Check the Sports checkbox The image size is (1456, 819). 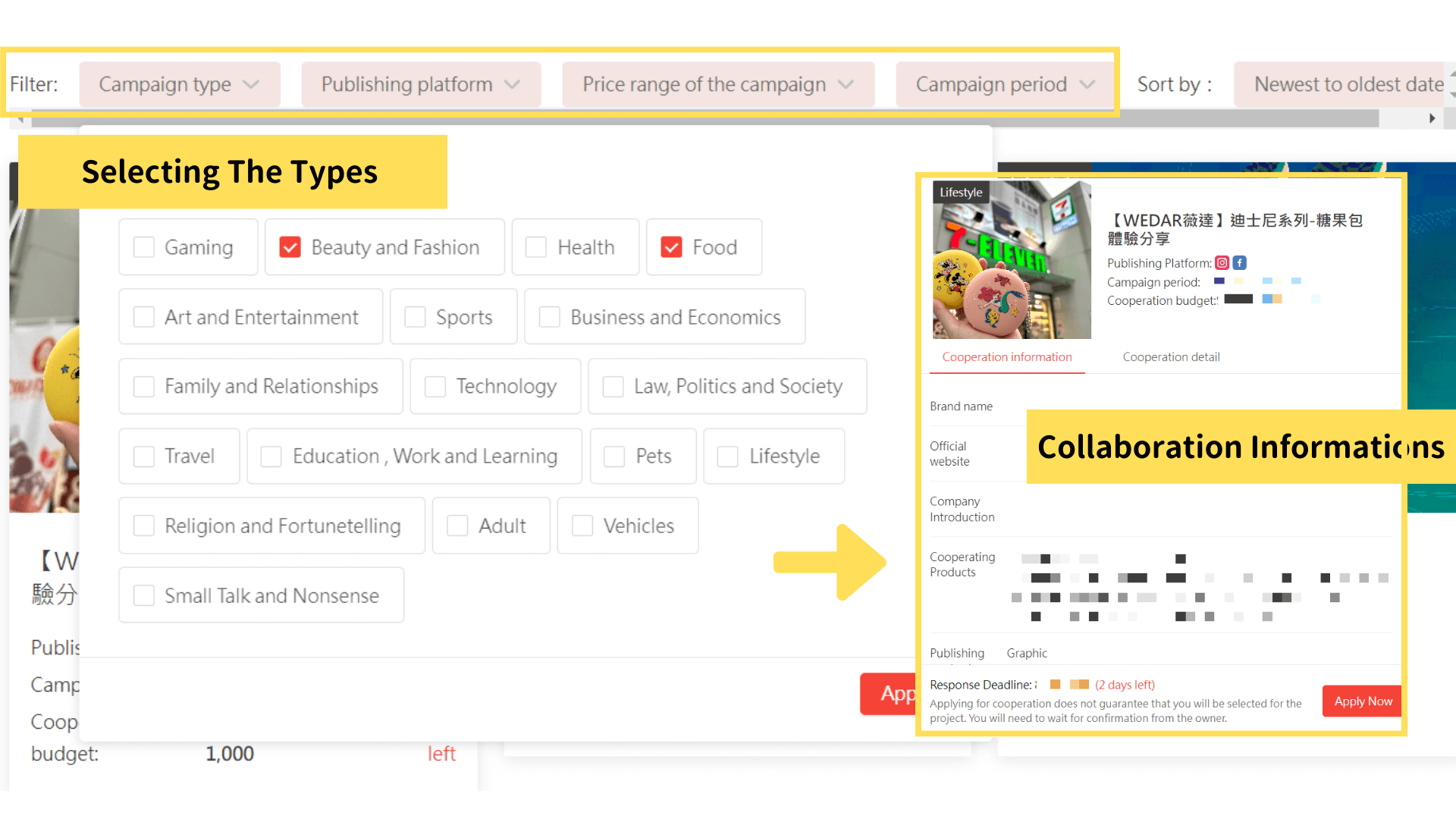coord(415,317)
